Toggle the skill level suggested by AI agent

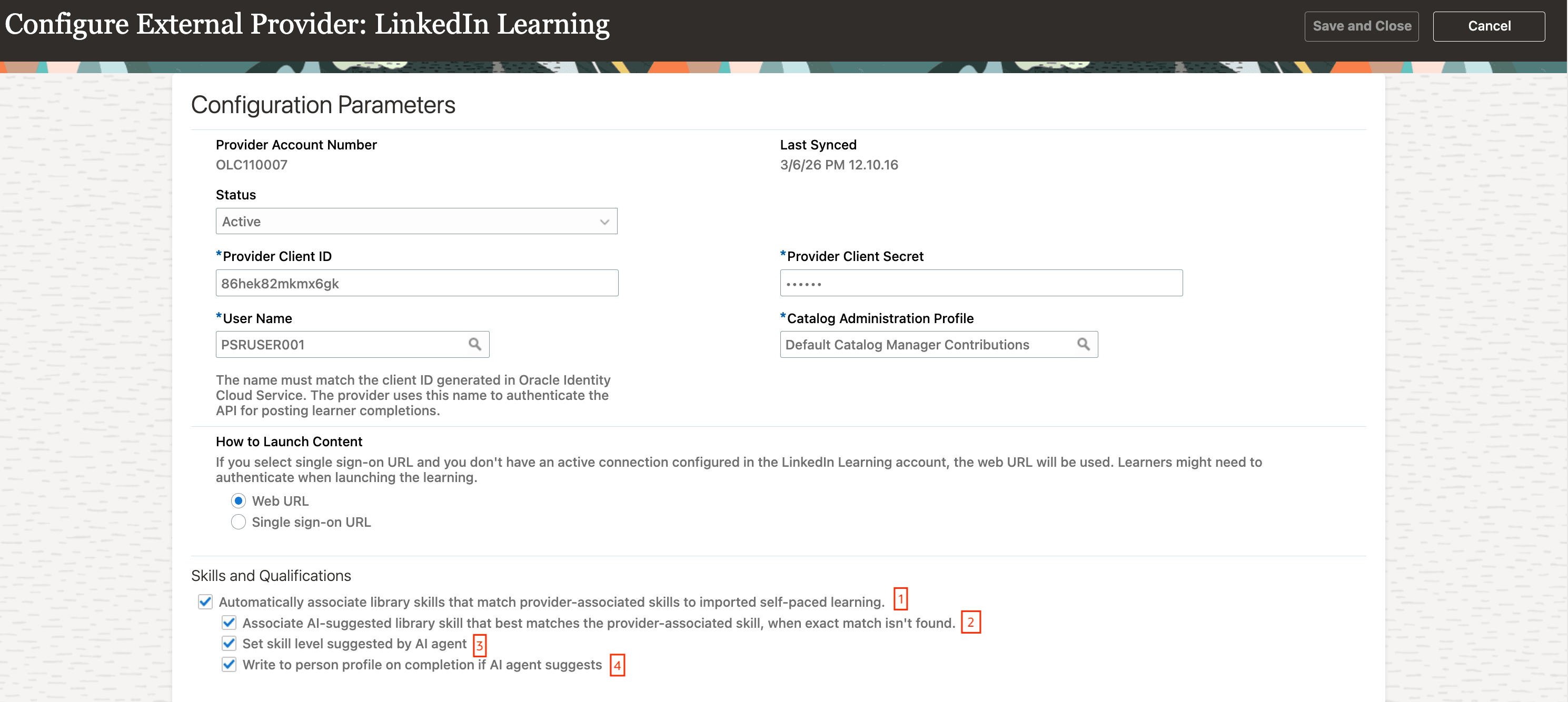pos(229,644)
